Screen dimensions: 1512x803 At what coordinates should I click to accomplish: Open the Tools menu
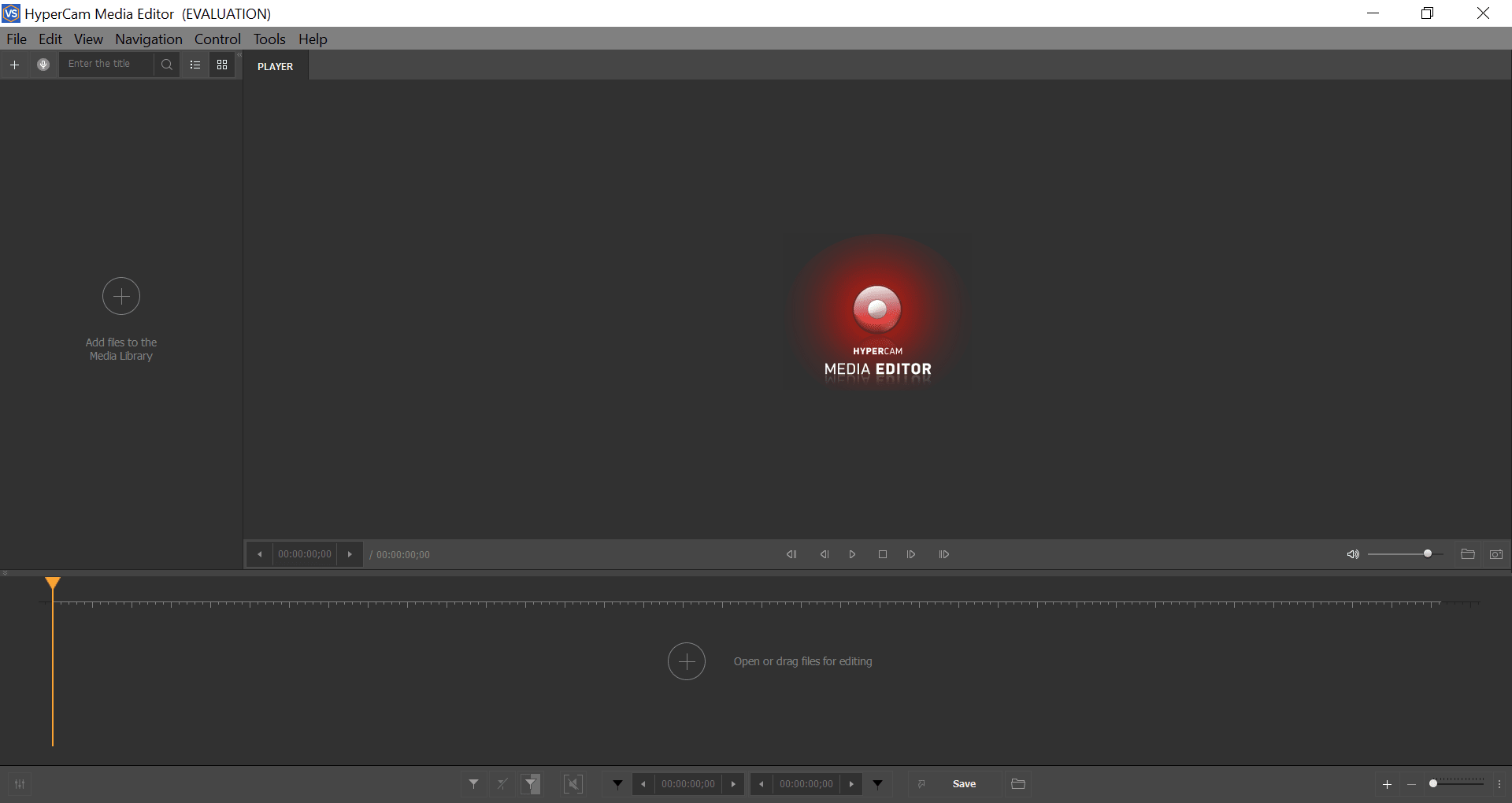(x=269, y=39)
